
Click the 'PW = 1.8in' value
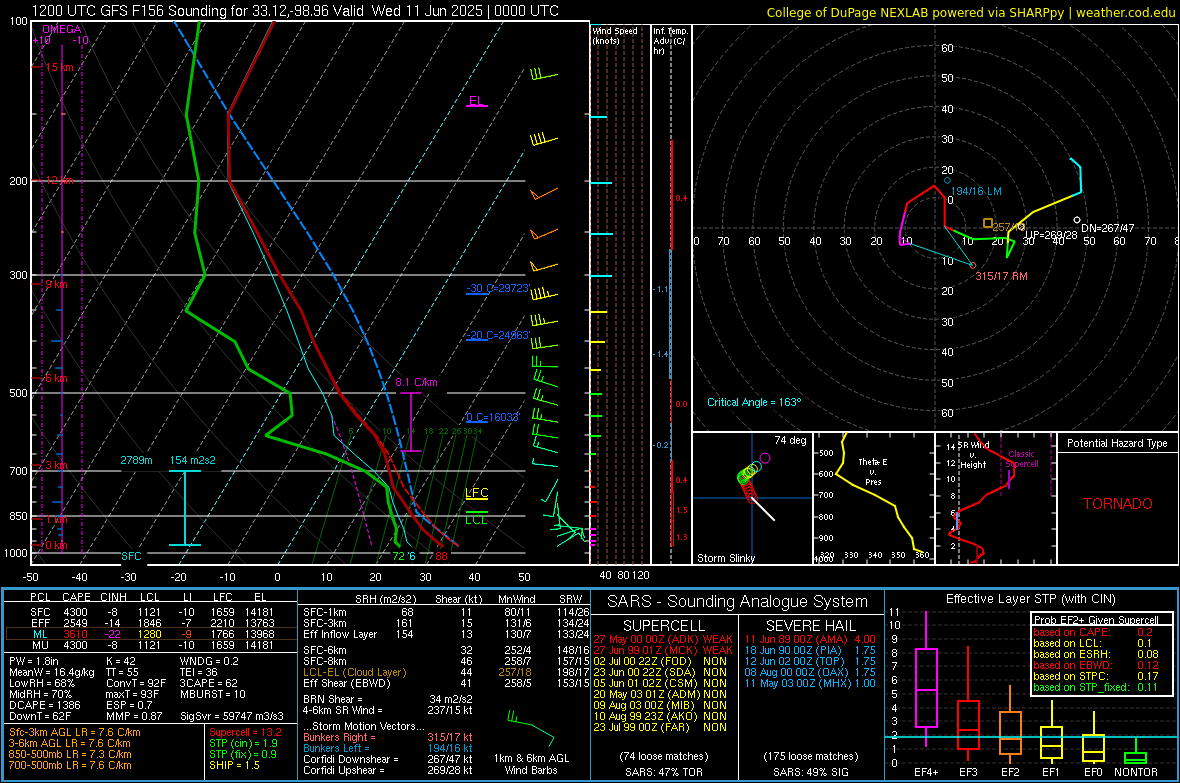pyautogui.click(x=34, y=661)
